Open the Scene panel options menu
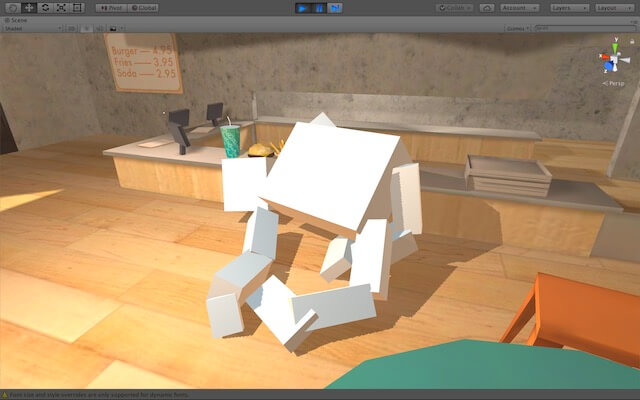This screenshot has height=400, width=640. [x=633, y=20]
